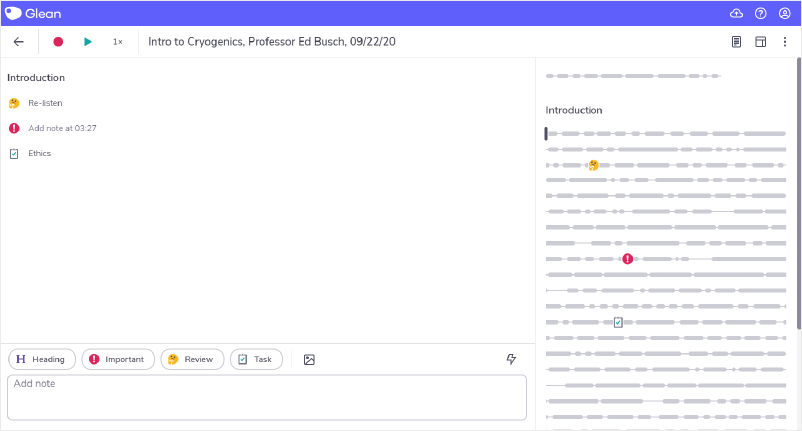Click the back arrow icon

point(19,42)
